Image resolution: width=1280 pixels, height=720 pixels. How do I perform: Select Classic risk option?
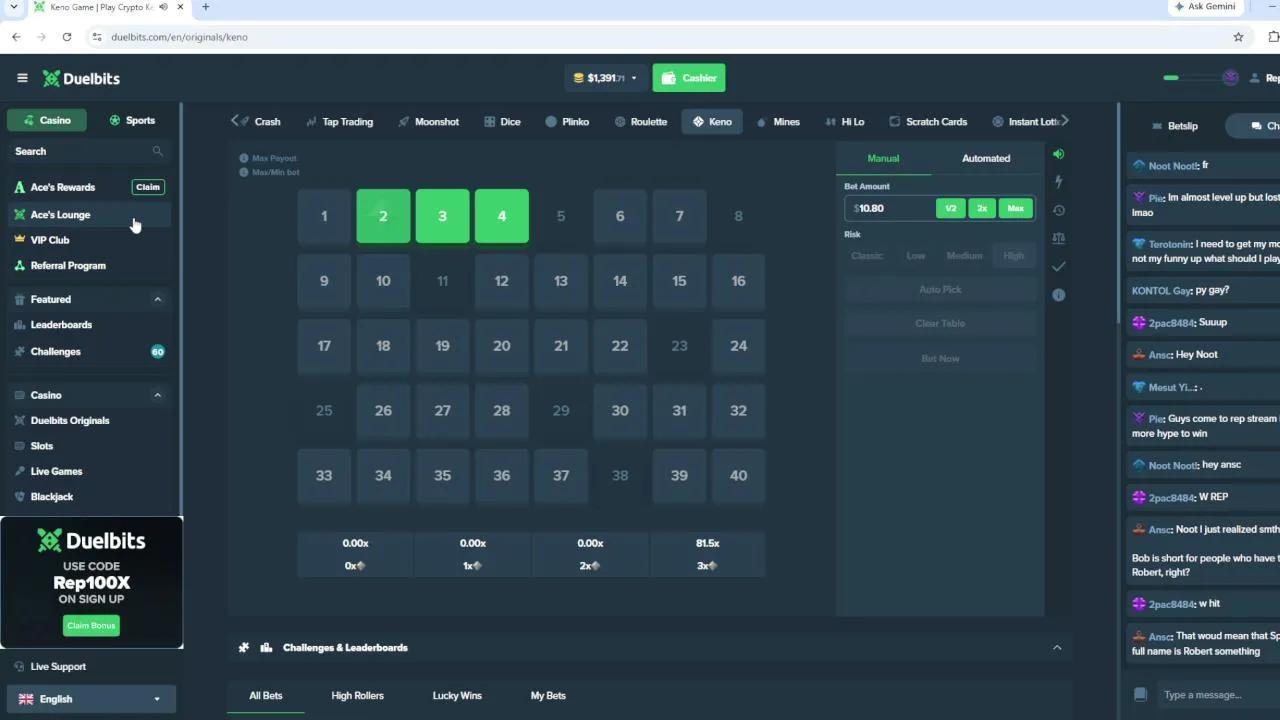click(x=867, y=256)
